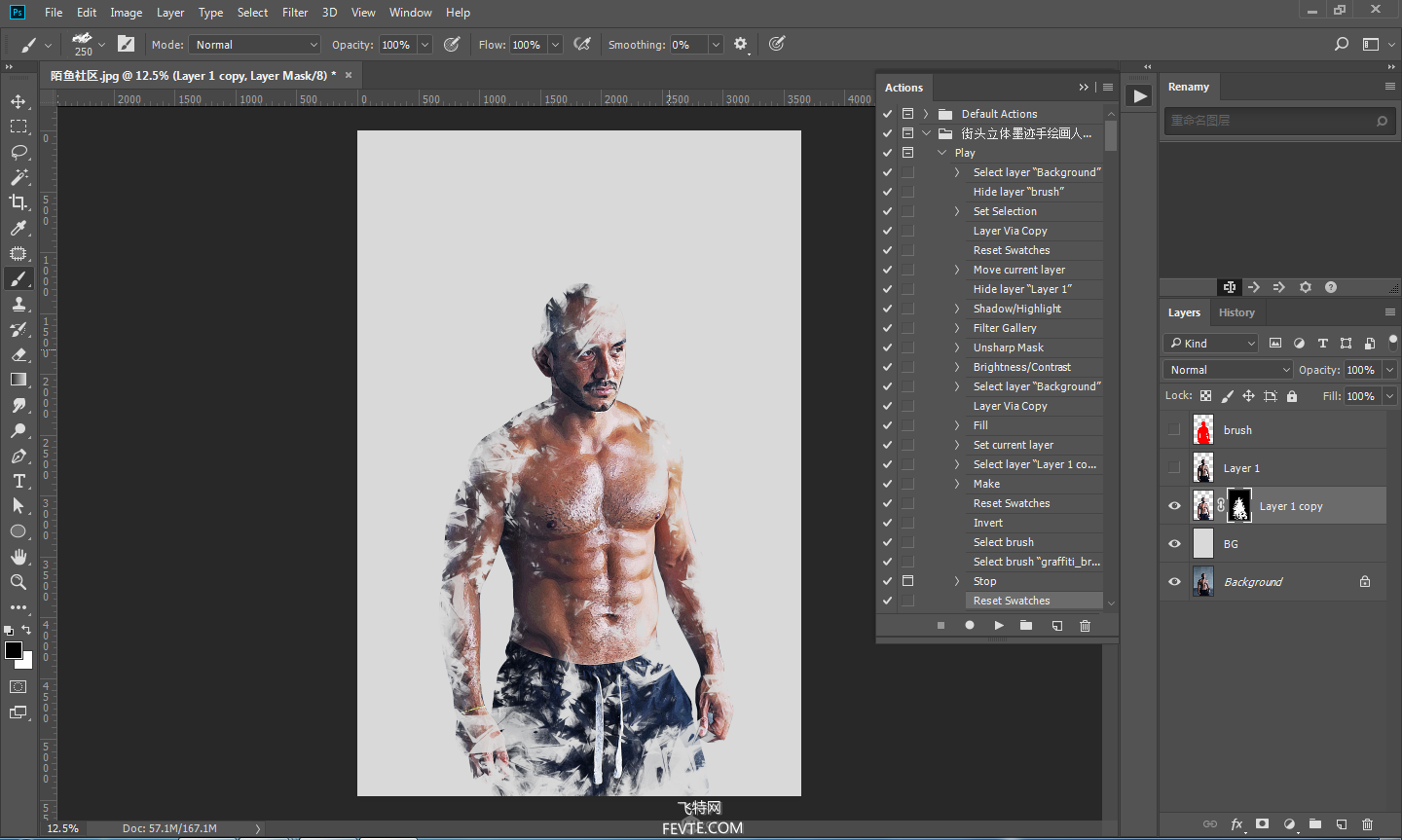Select the Lasso tool
Image resolution: width=1402 pixels, height=840 pixels.
pos(18,152)
